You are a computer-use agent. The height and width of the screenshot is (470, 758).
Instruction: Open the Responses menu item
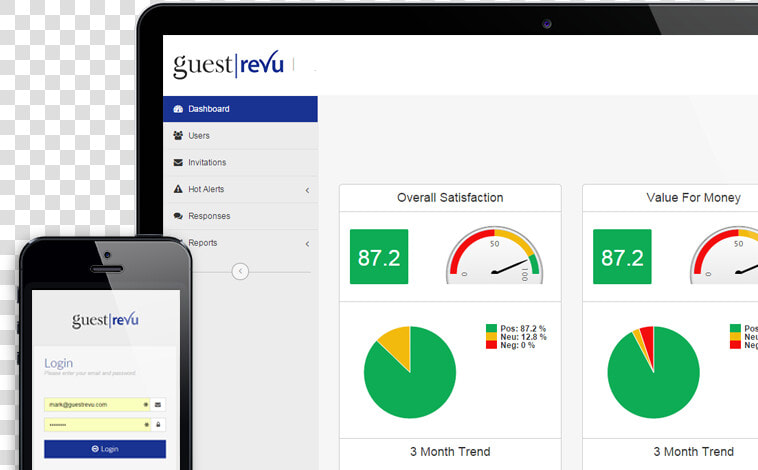(x=240, y=216)
